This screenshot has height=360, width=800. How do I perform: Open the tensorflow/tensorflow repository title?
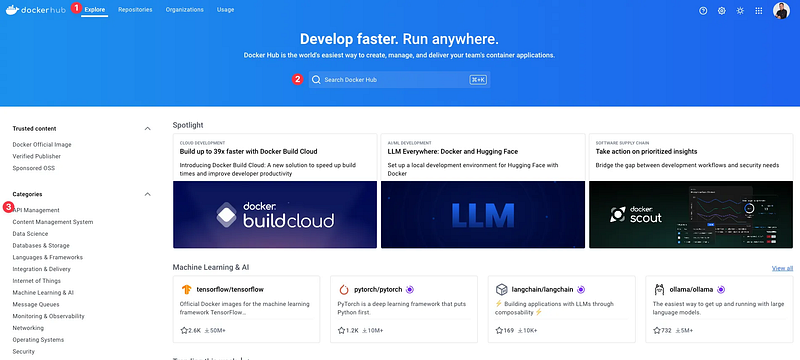click(230, 290)
